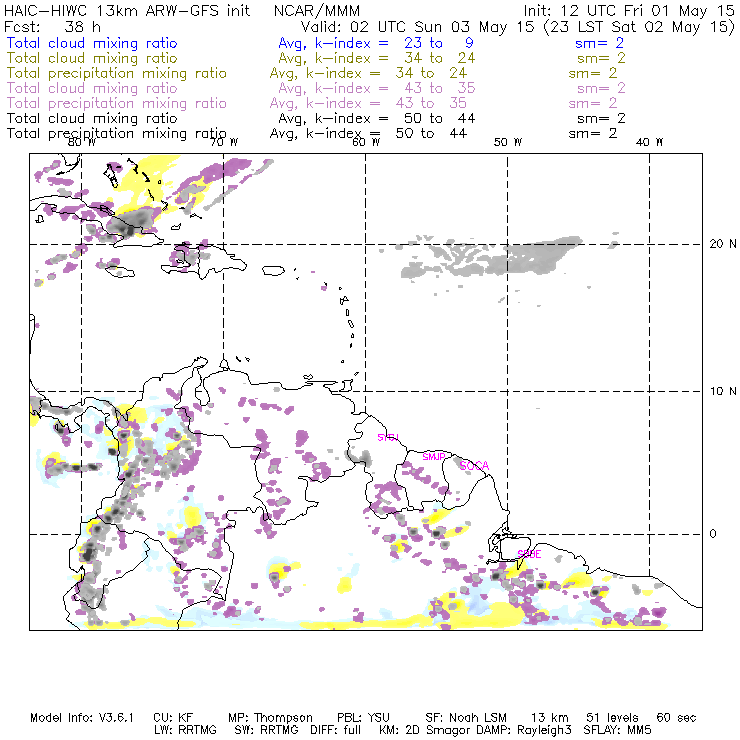Screen dimensions: 740x740
Task: Click the '60 sec' timestep footer text
Action: click(676, 718)
